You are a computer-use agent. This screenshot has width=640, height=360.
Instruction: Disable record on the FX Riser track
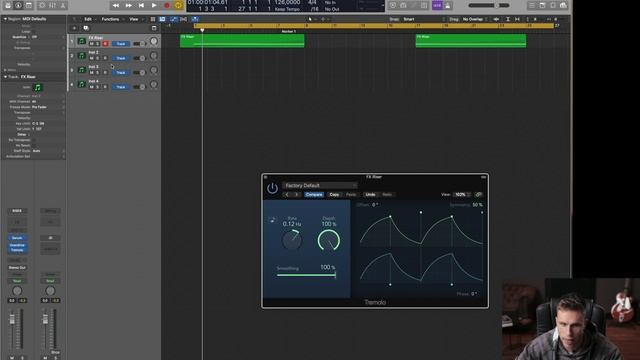pyautogui.click(x=105, y=44)
